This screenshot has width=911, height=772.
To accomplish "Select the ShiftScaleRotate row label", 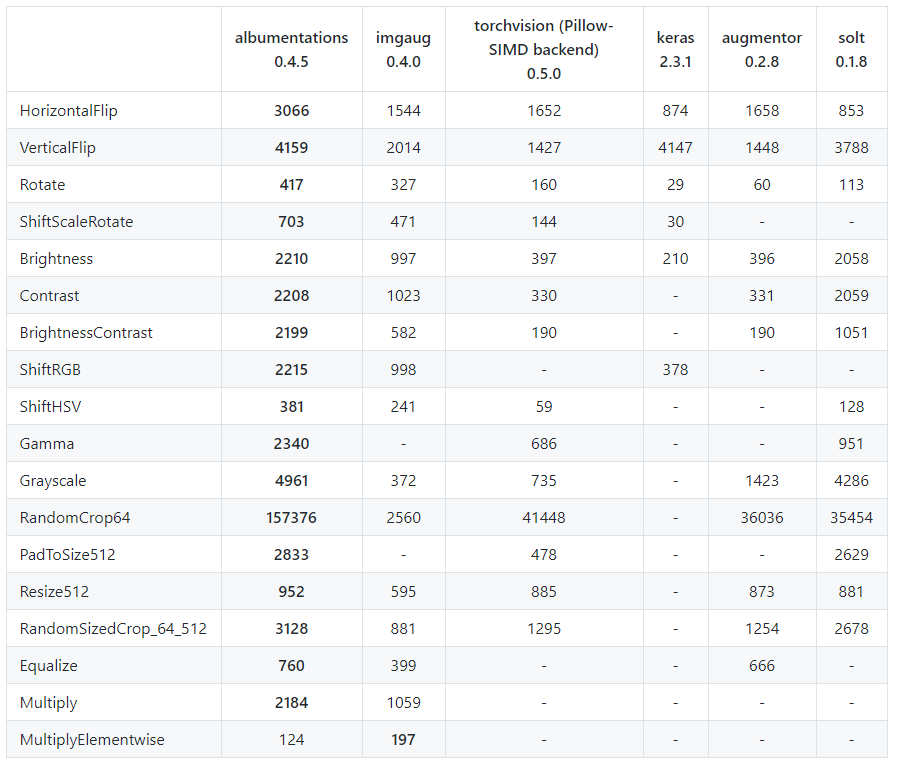I will (x=76, y=222).
